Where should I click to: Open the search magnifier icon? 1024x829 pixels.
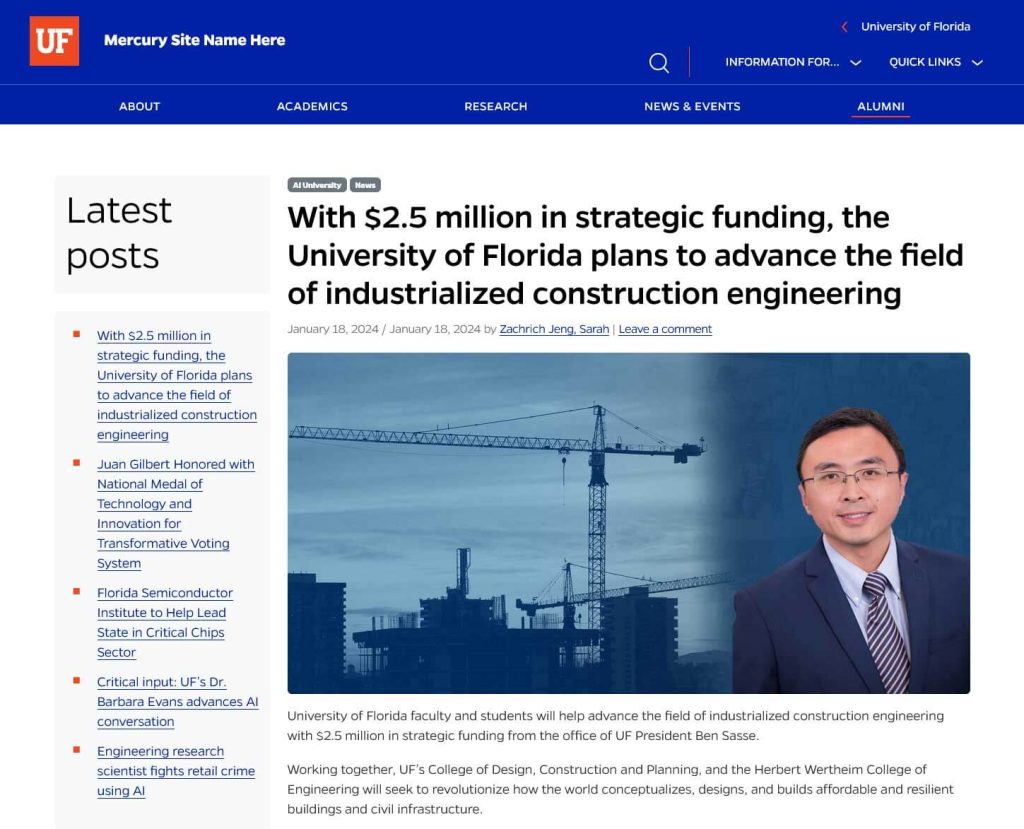click(659, 63)
